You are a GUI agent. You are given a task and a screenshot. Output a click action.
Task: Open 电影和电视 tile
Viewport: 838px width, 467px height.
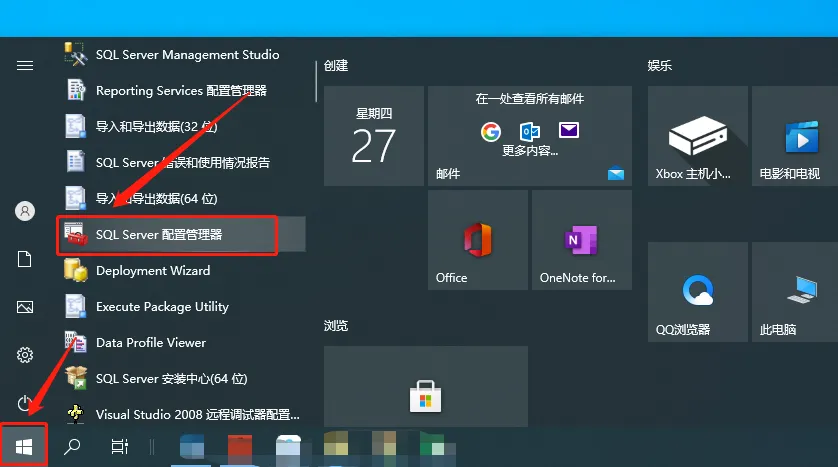(x=795, y=136)
